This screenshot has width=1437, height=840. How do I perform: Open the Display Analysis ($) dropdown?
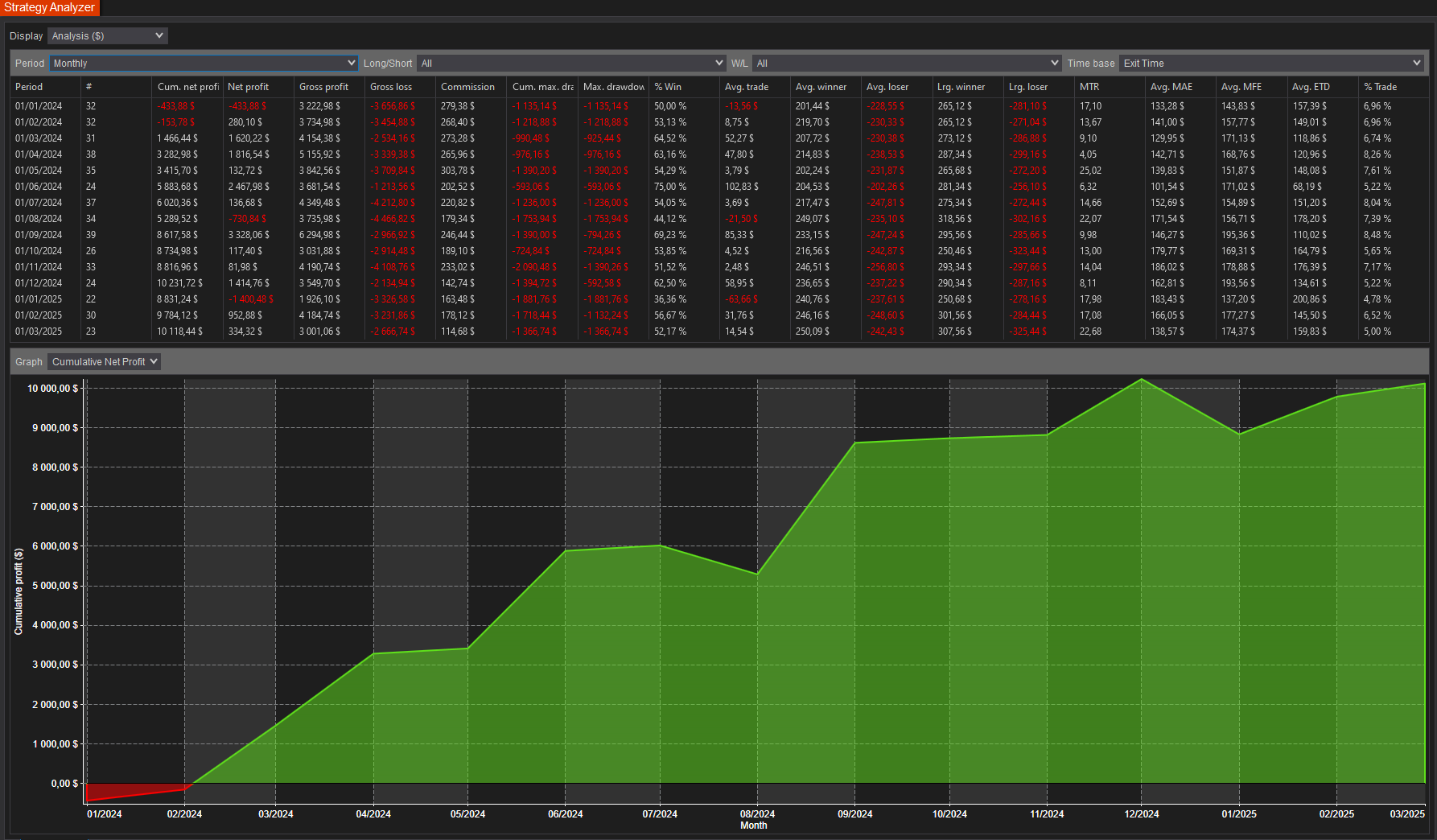pyautogui.click(x=107, y=36)
